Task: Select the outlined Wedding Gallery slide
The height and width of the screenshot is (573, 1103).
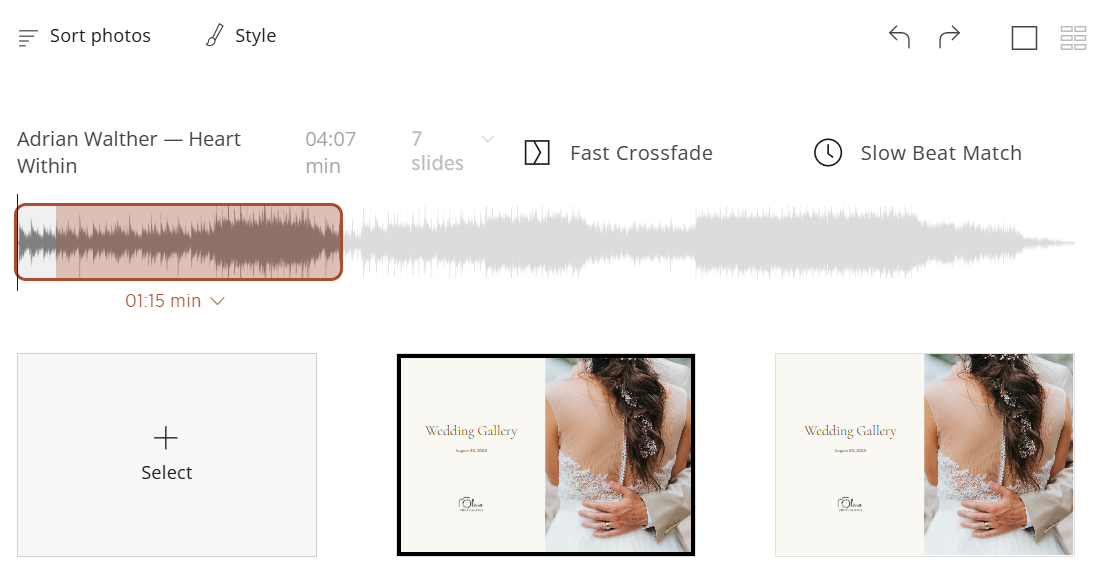Action: coord(546,455)
